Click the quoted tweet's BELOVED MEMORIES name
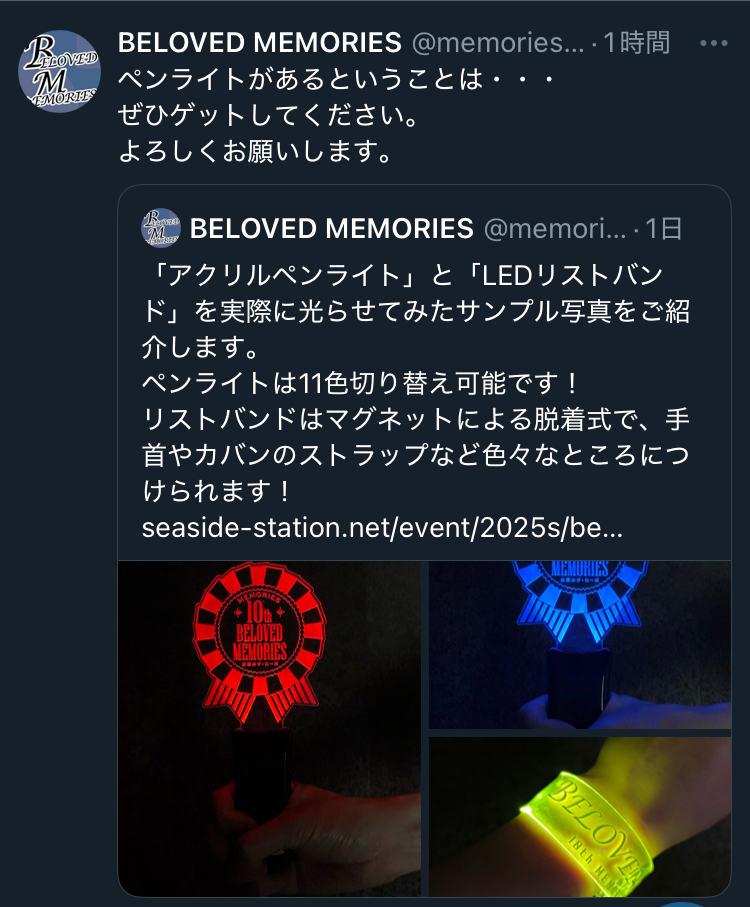The height and width of the screenshot is (907, 750). [331, 228]
